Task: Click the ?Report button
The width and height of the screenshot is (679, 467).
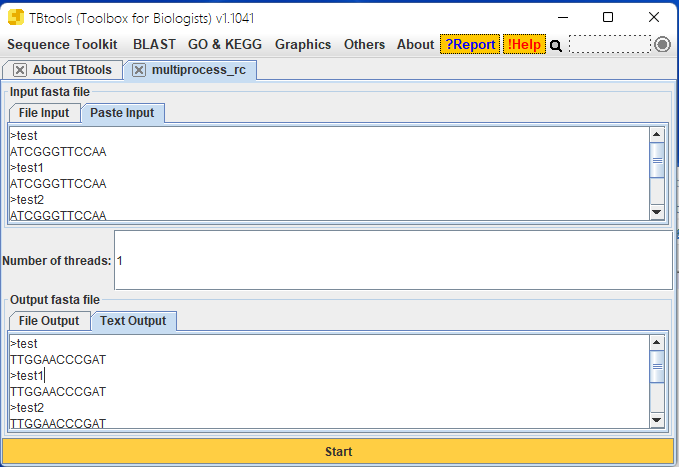Action: tap(470, 44)
